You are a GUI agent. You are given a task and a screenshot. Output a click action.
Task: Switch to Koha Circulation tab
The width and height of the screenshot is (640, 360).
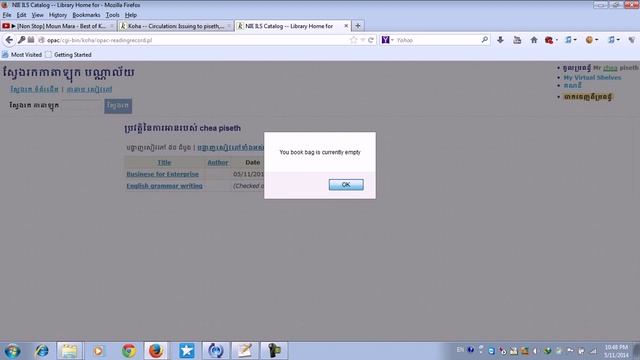point(176,26)
